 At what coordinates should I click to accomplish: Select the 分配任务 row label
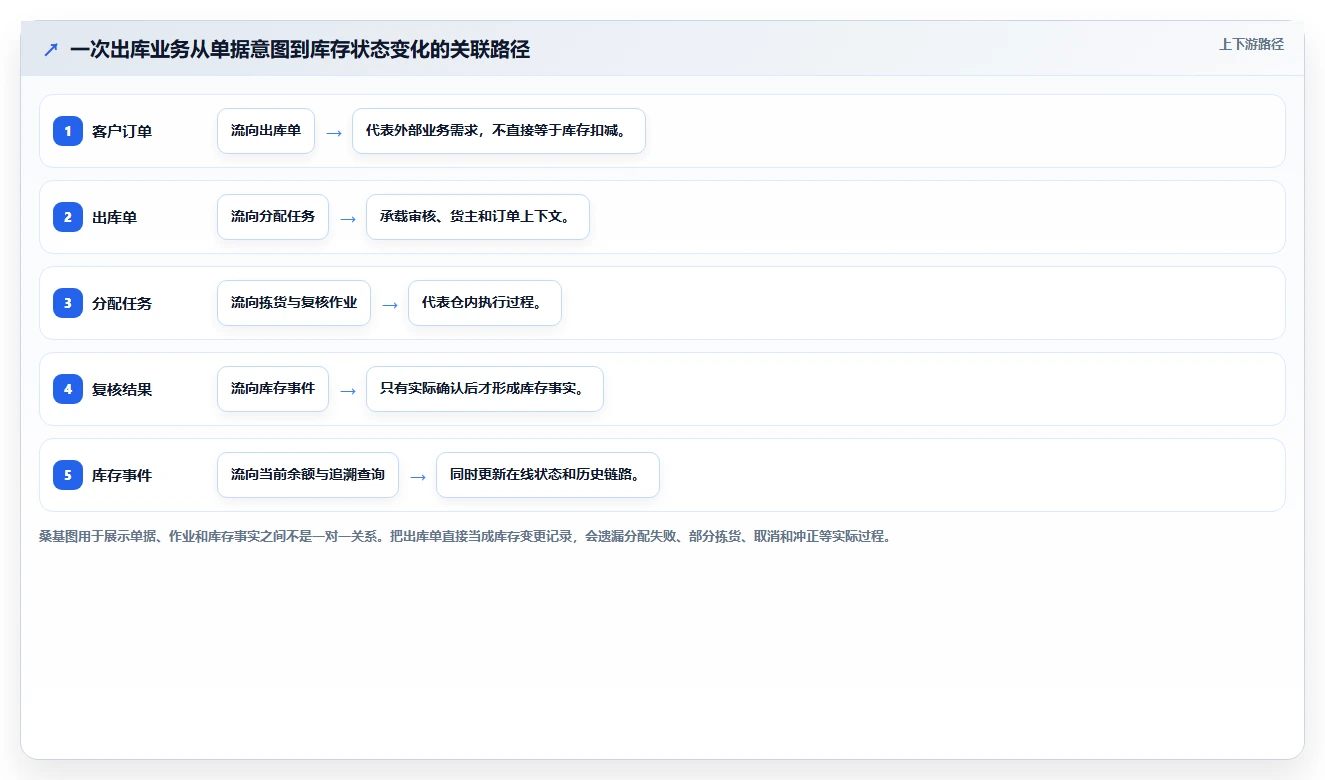[x=122, y=303]
